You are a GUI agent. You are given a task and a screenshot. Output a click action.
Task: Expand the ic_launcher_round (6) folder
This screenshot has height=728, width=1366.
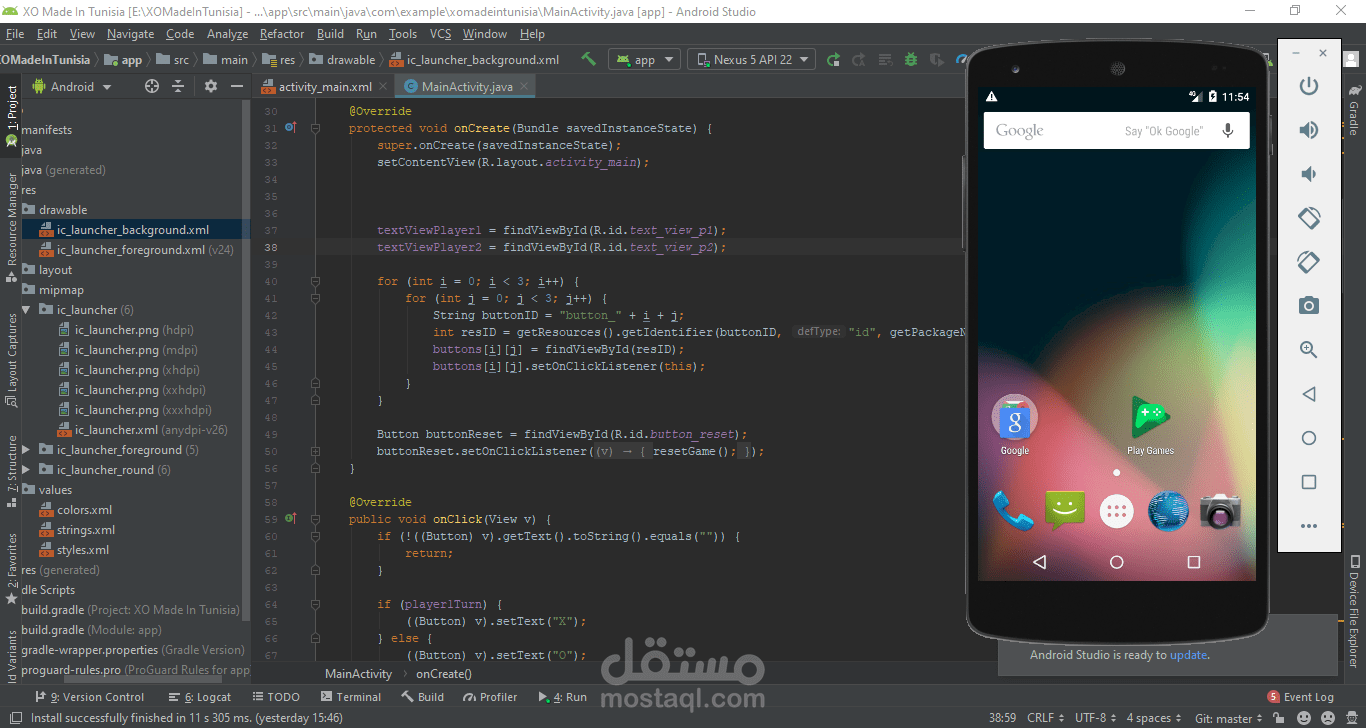click(x=27, y=470)
